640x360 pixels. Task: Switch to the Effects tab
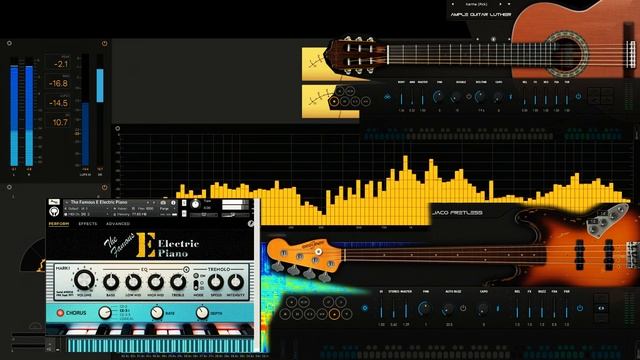tap(88, 224)
